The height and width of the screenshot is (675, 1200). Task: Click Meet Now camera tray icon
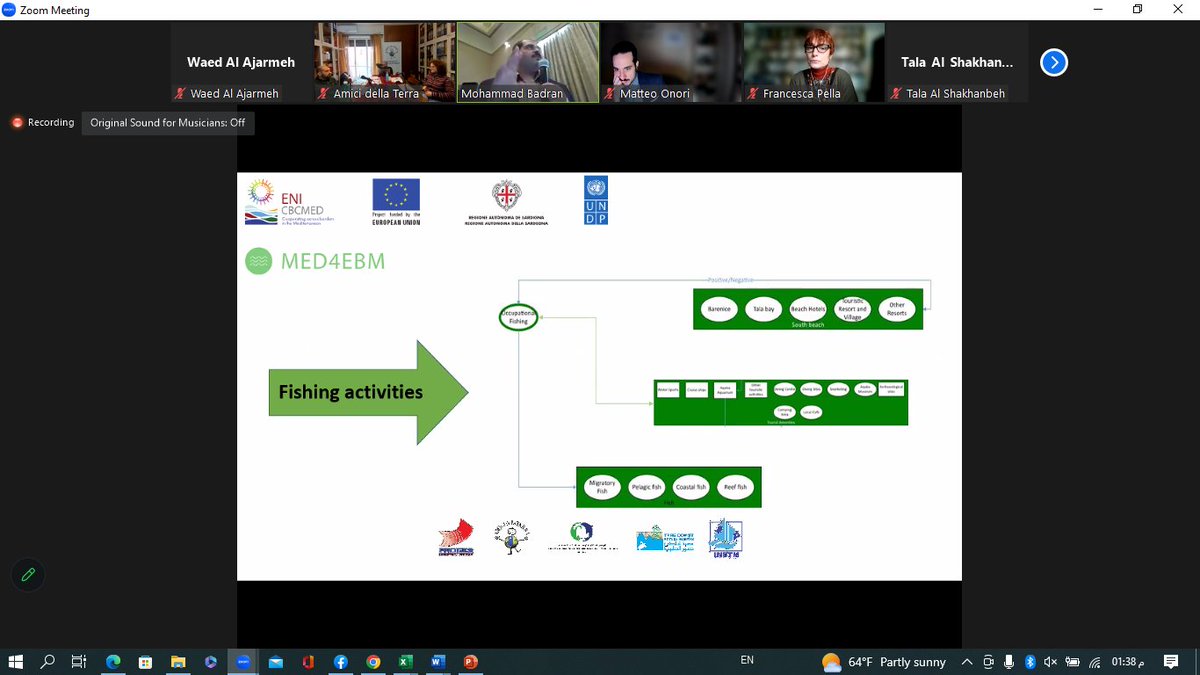tap(989, 662)
